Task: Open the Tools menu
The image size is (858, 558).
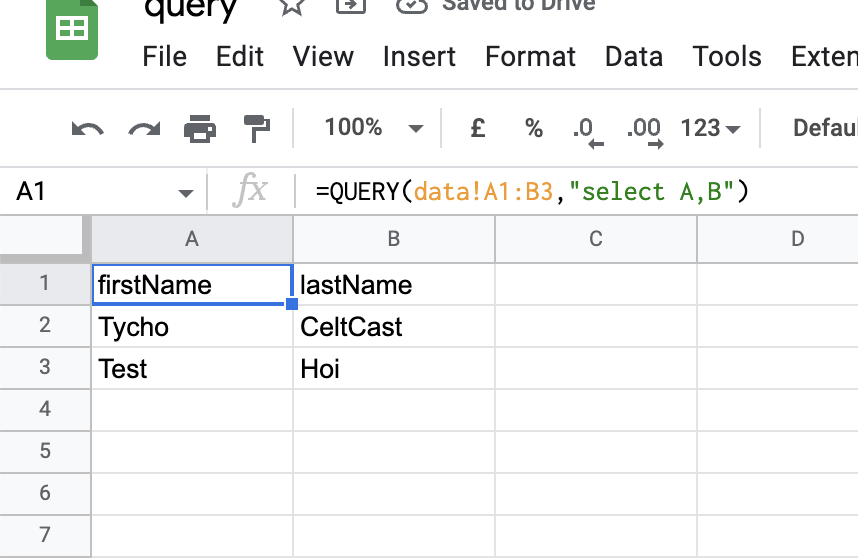Action: [727, 56]
